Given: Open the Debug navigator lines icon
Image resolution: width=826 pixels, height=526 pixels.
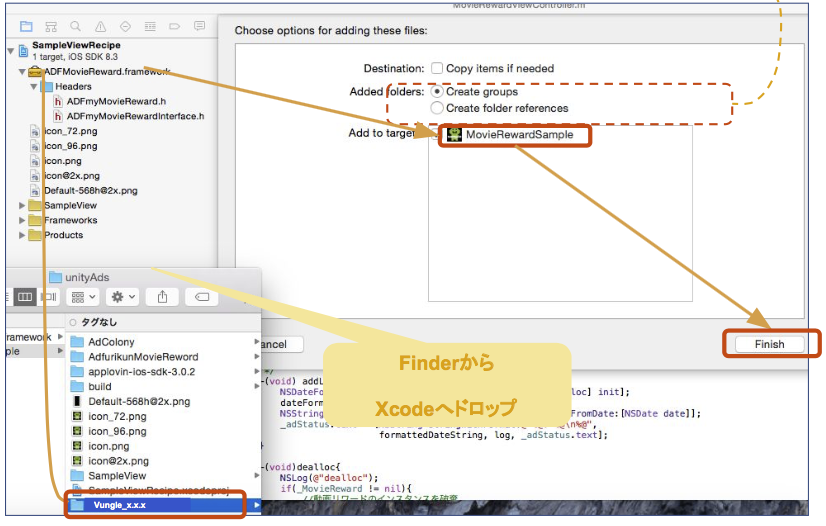Looking at the screenshot, I should point(150,26).
